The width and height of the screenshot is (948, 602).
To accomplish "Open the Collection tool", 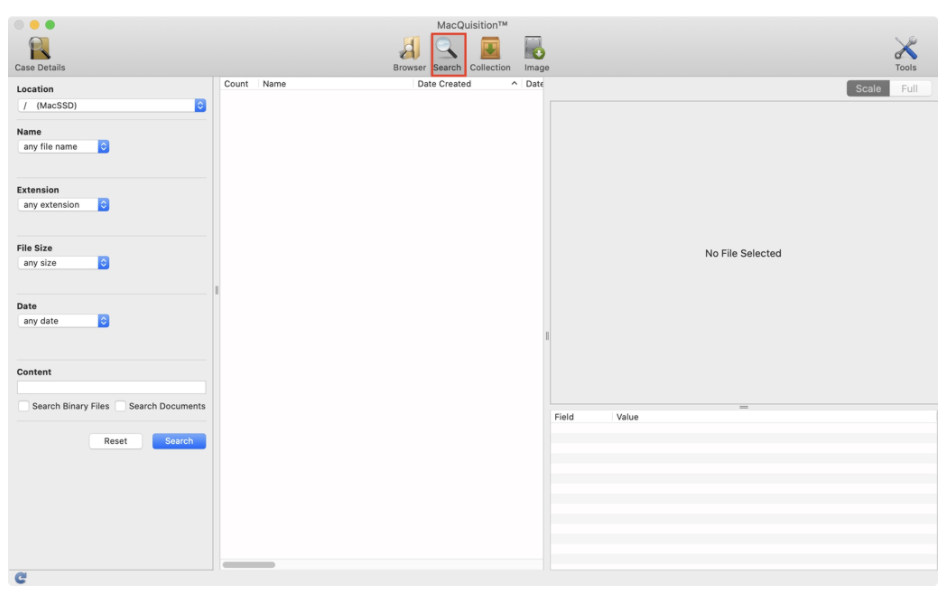I will click(490, 54).
